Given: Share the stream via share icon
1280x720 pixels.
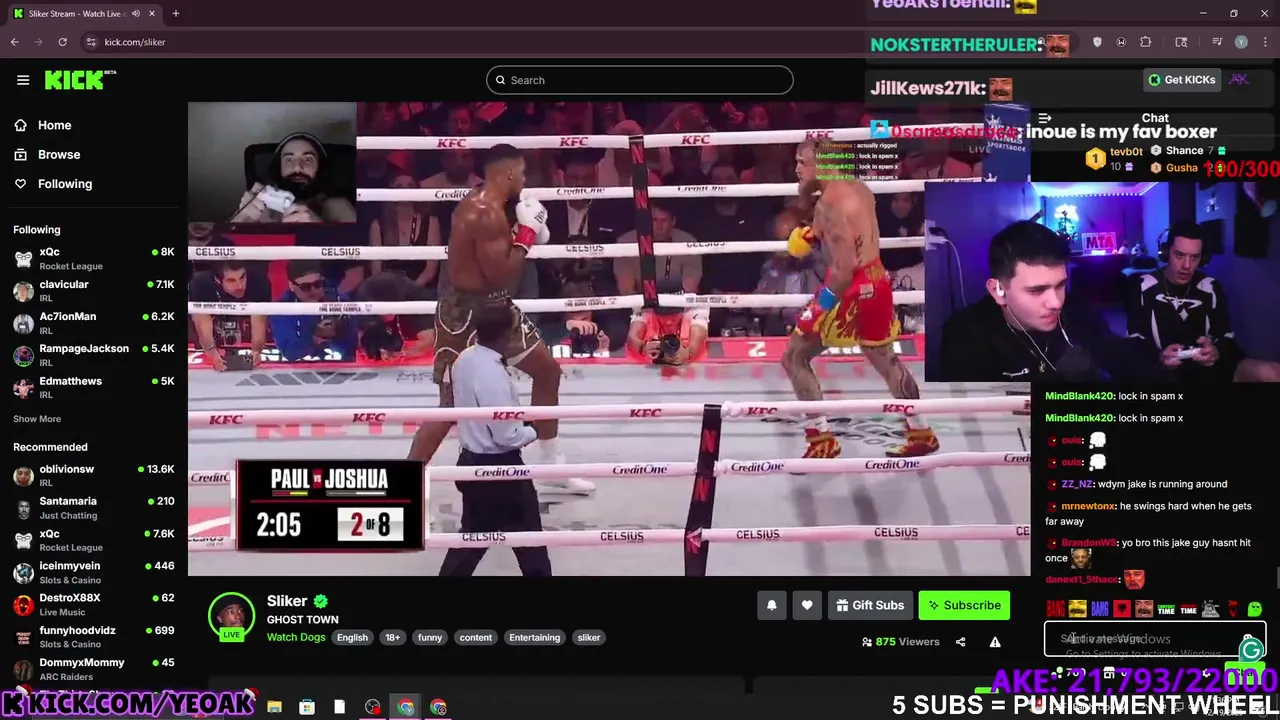Looking at the screenshot, I should [960, 642].
